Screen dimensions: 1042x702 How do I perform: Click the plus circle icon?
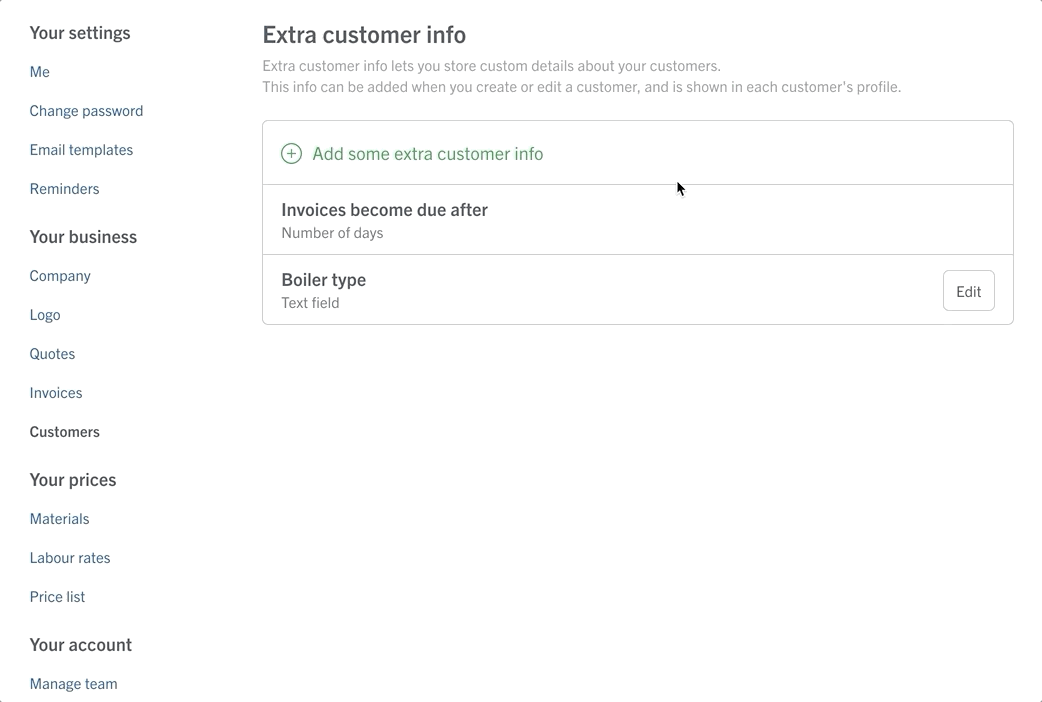click(x=291, y=154)
